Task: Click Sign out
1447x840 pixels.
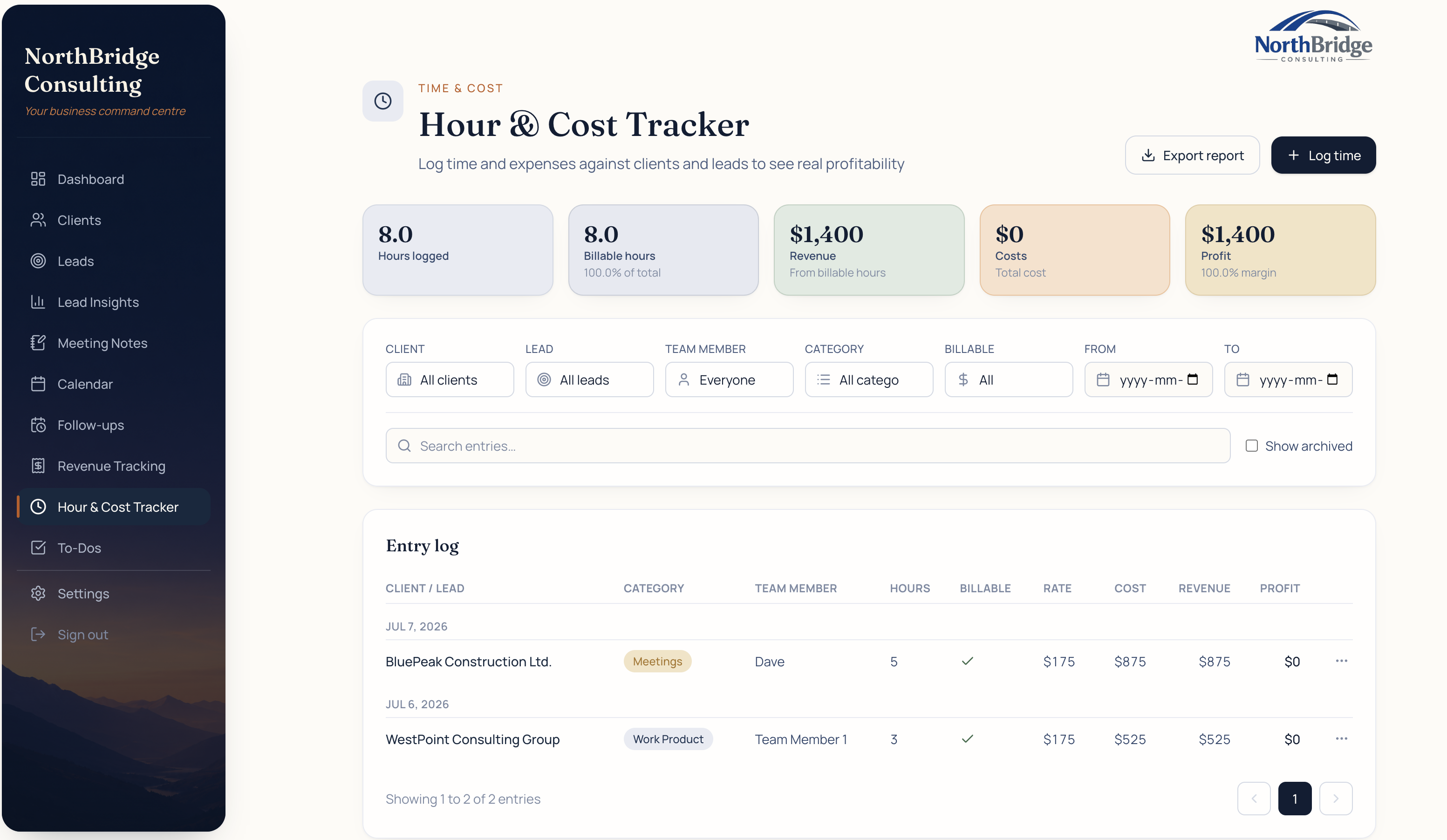Action: (x=113, y=635)
